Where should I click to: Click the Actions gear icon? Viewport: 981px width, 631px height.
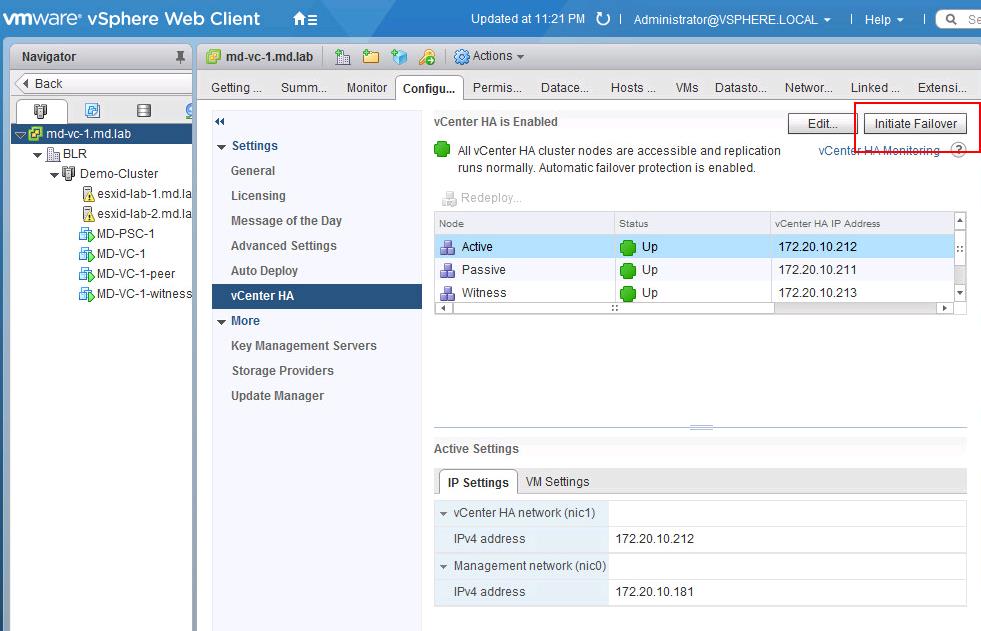pos(462,57)
